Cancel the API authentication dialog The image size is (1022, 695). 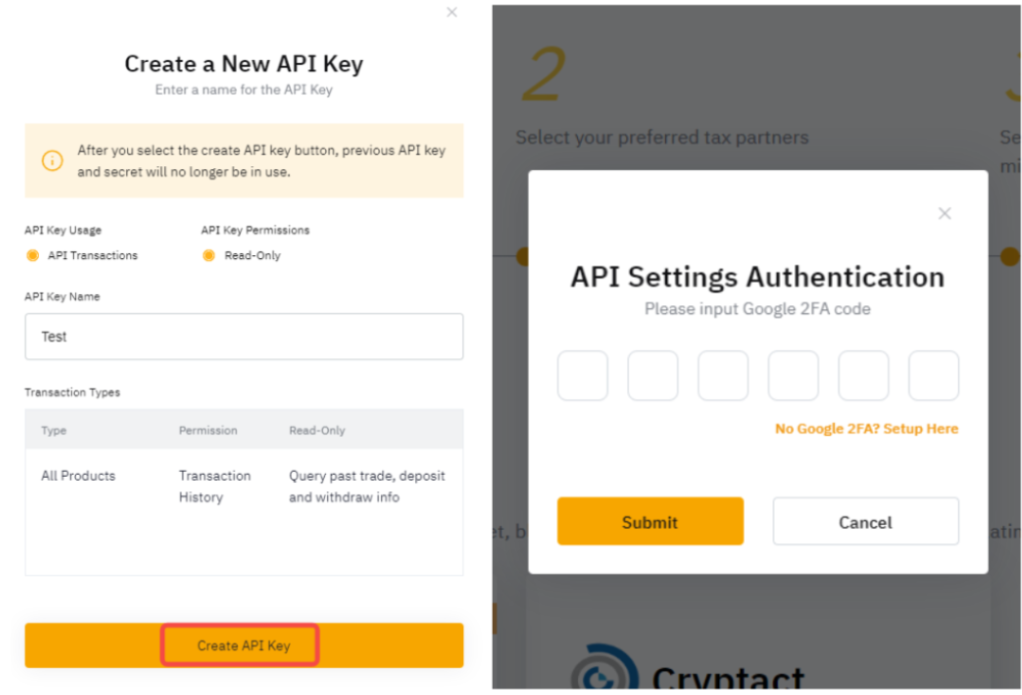[865, 522]
